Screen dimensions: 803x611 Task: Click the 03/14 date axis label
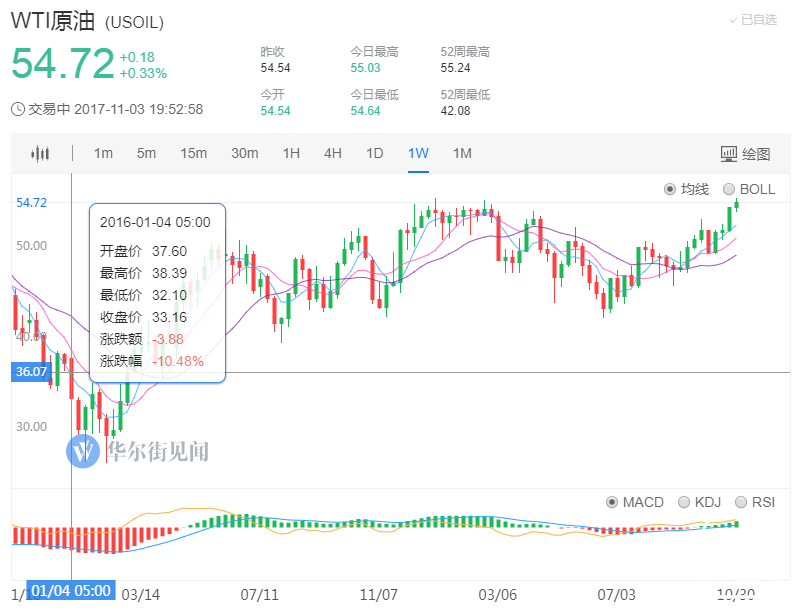[x=141, y=595]
